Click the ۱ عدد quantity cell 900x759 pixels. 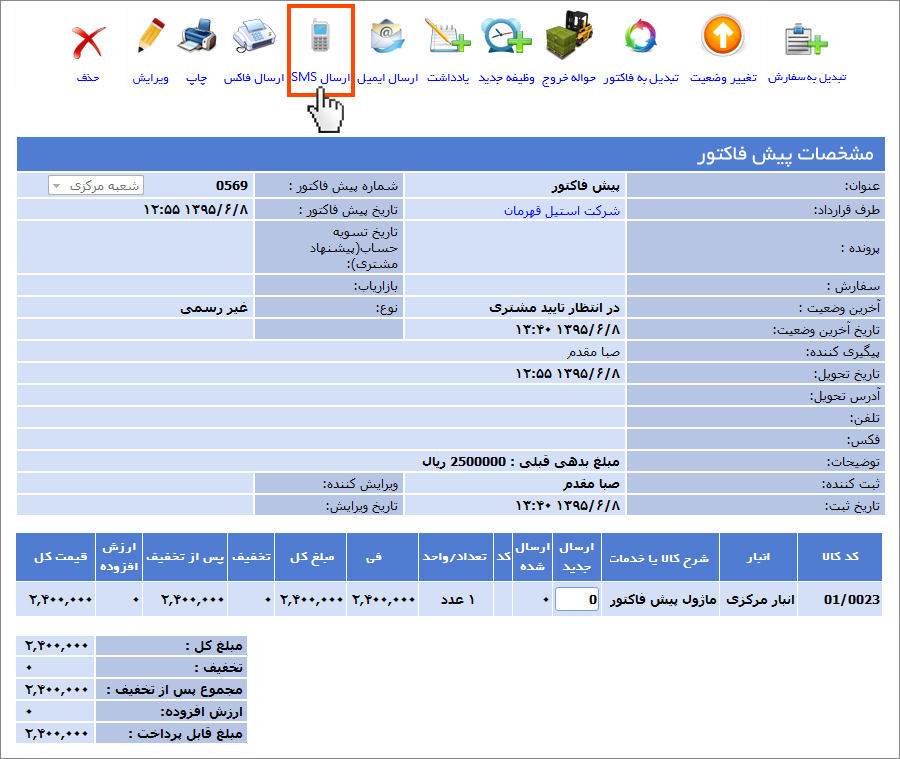[457, 600]
